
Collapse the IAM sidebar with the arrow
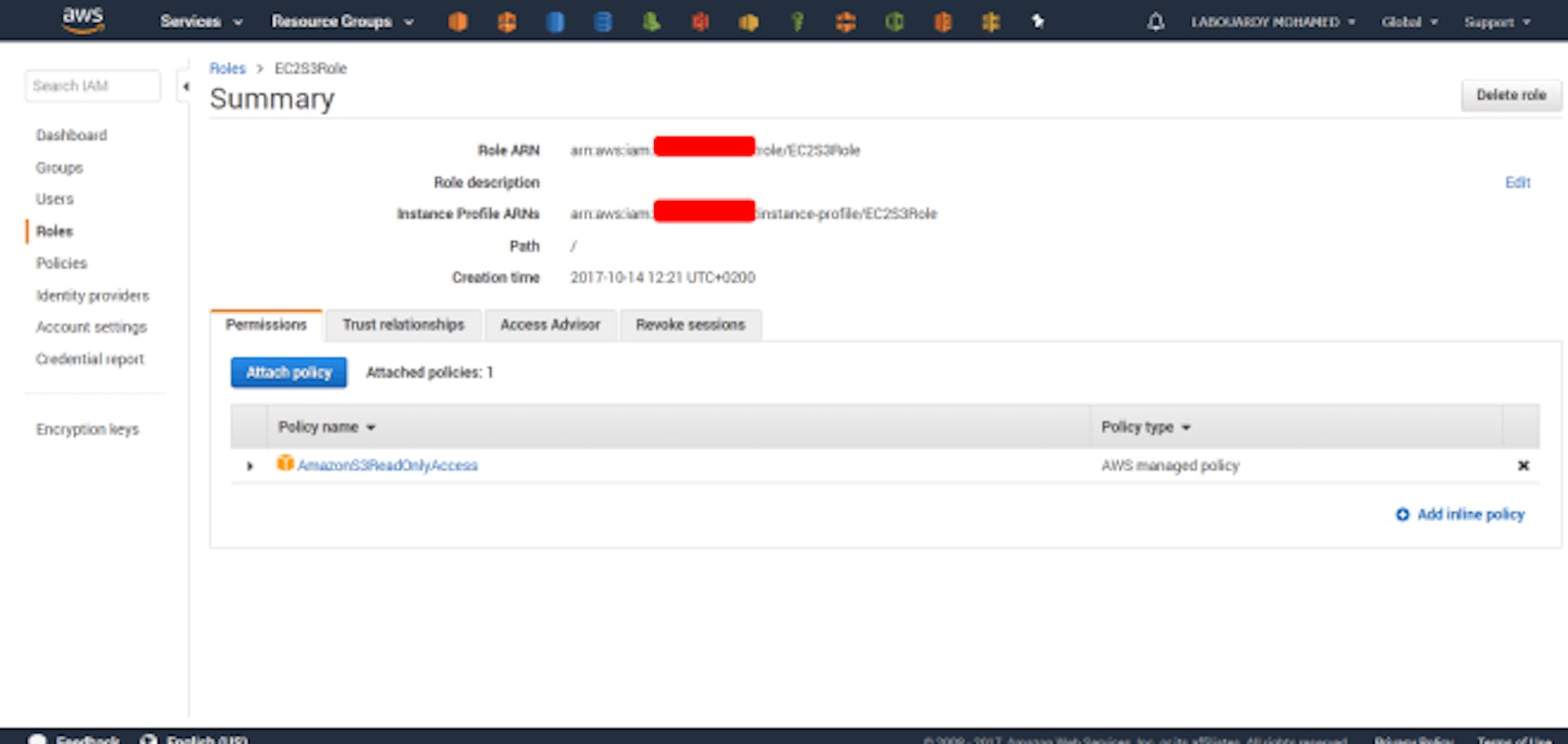(x=185, y=87)
